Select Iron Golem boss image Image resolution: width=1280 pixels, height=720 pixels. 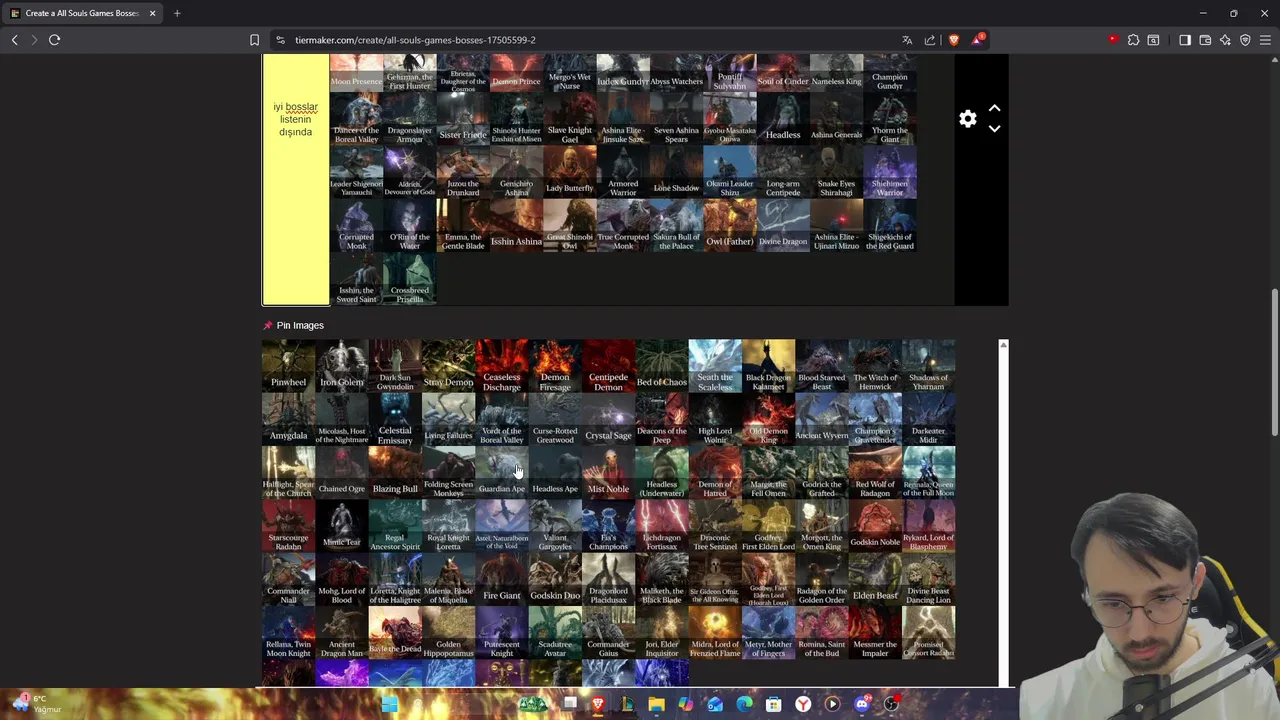click(342, 366)
